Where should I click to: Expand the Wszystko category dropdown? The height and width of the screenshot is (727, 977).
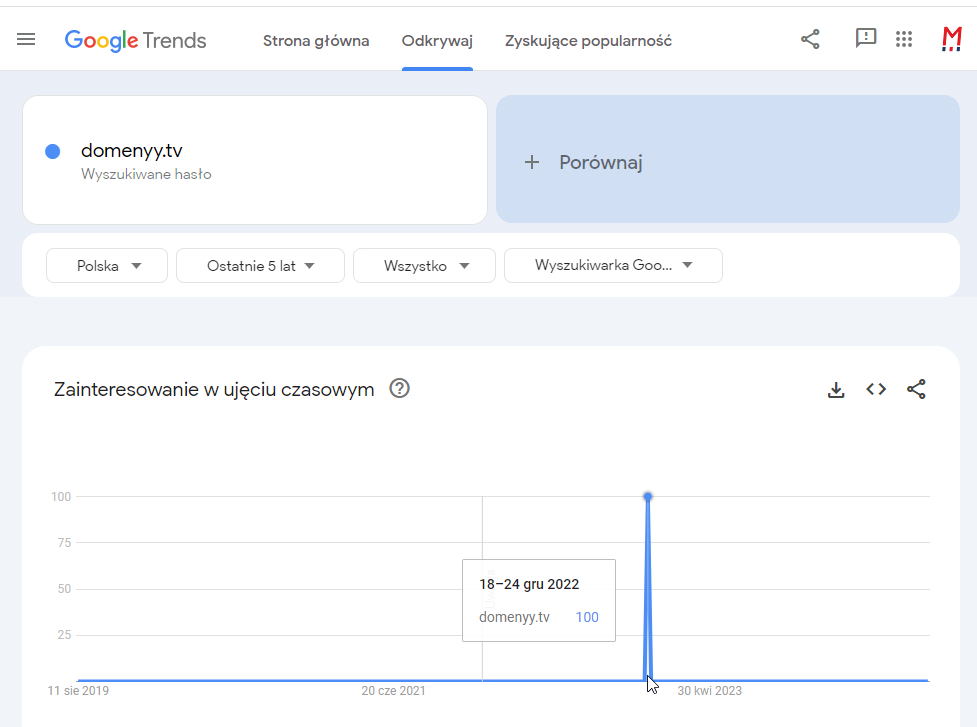tap(424, 266)
